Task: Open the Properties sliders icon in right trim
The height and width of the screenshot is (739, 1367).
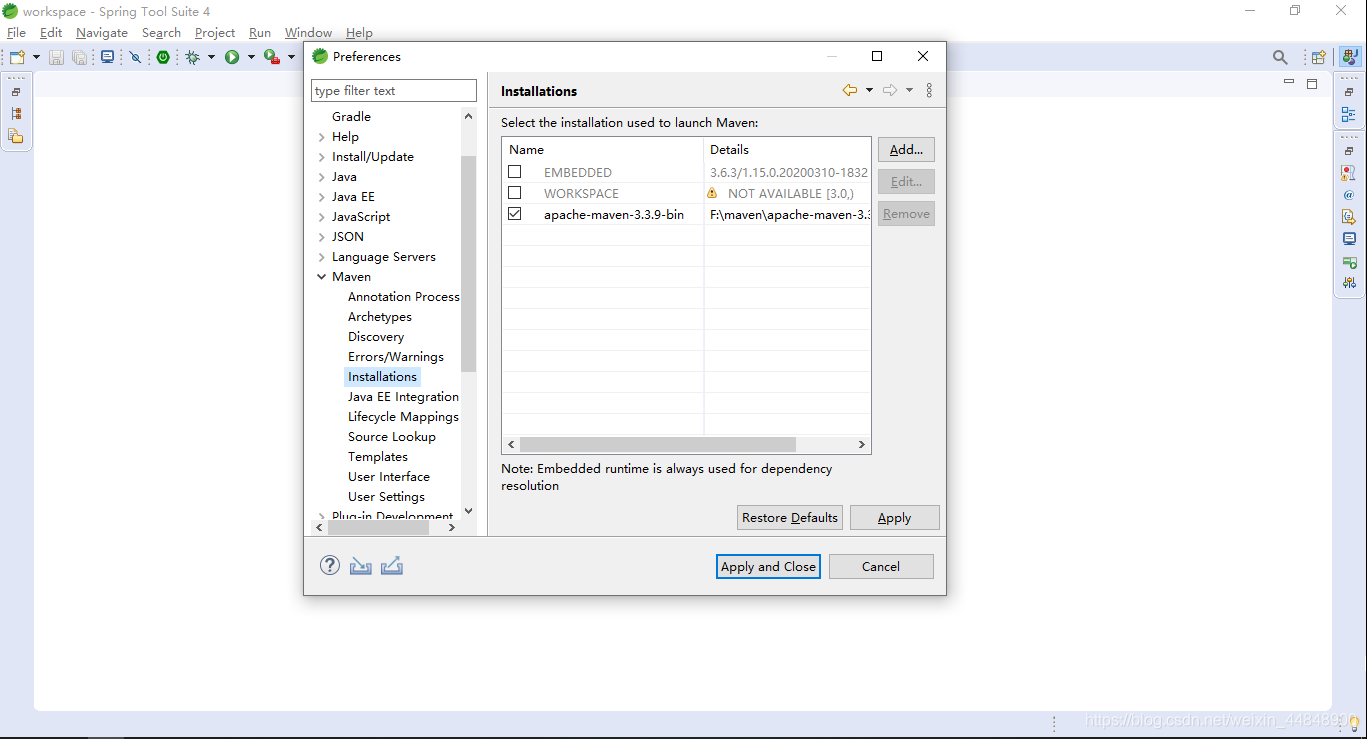Action: coord(1349,283)
